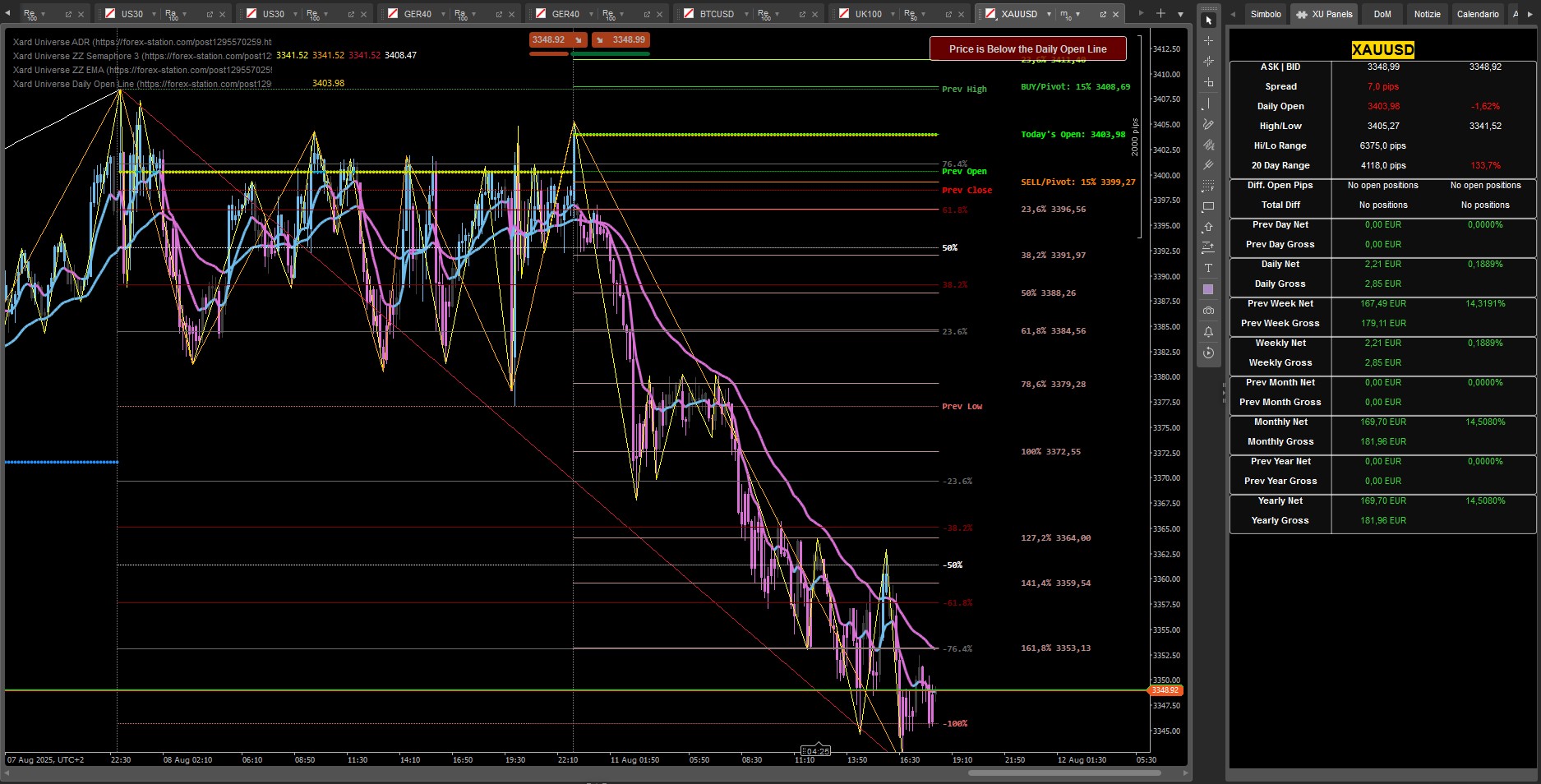The height and width of the screenshot is (784, 1541).
Task: Open the XU Panels tab
Action: (x=1324, y=14)
